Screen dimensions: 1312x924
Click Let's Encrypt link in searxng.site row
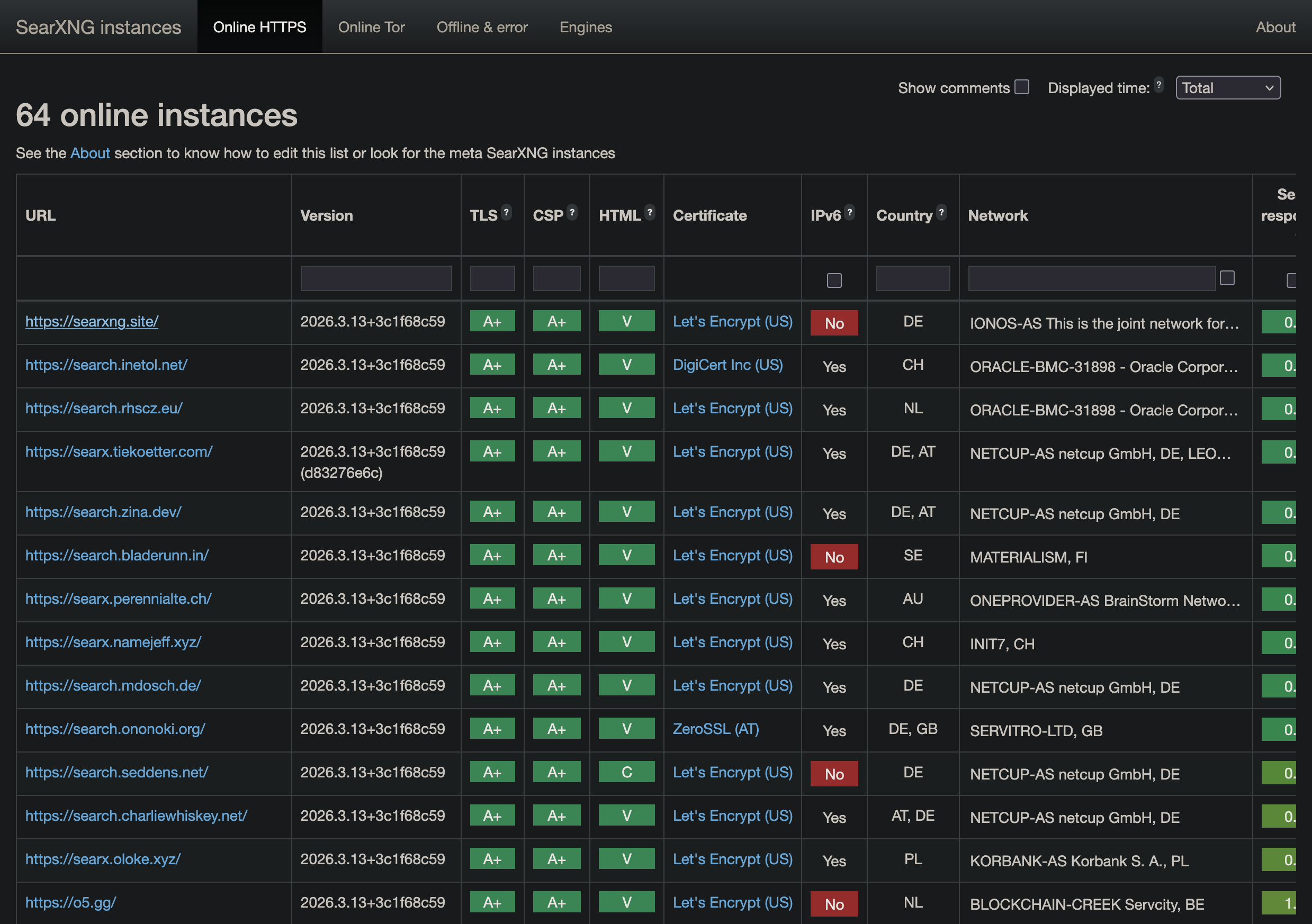pos(732,322)
